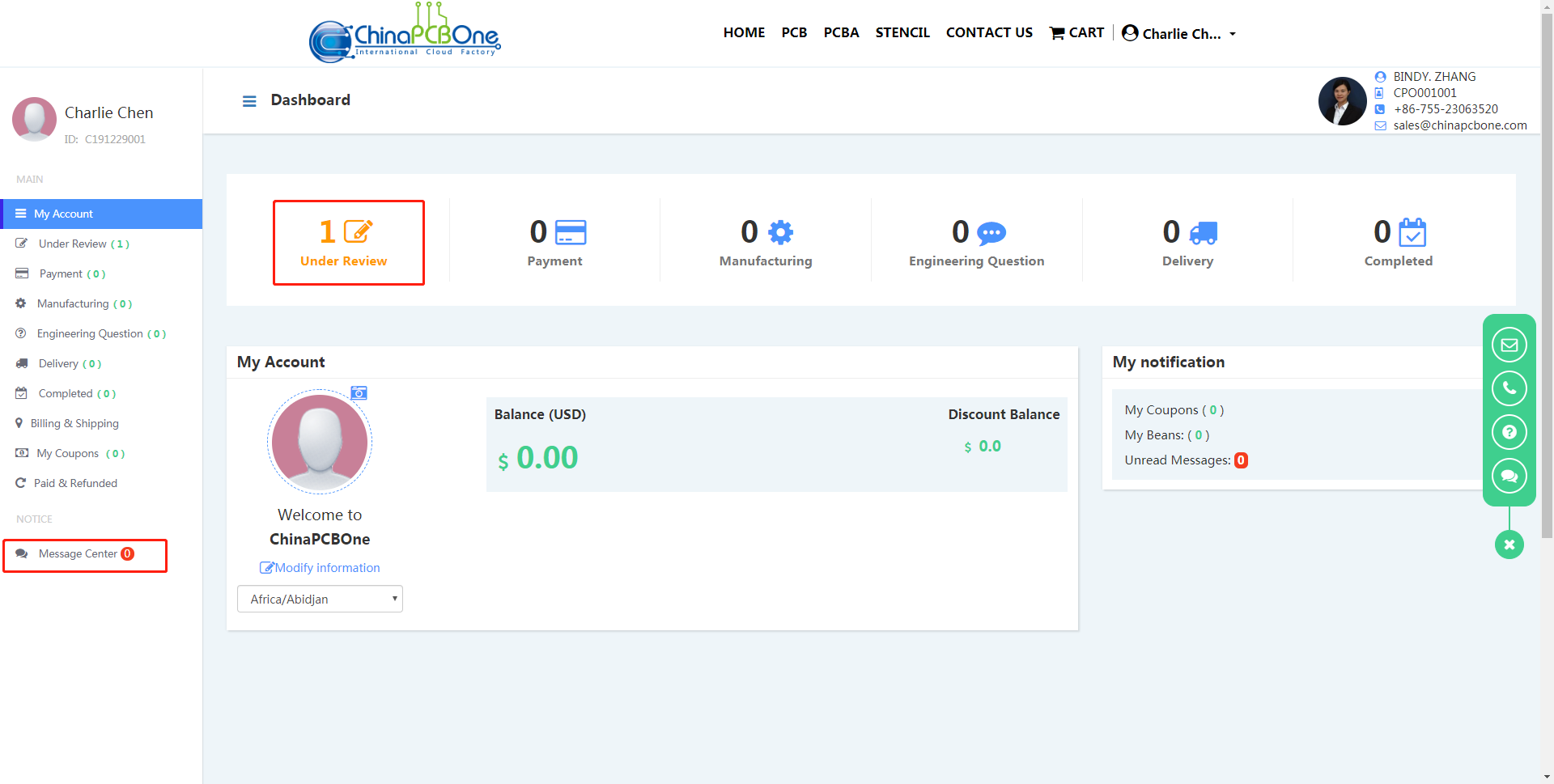Image resolution: width=1554 pixels, height=784 pixels.
Task: Click the camera icon to change avatar
Action: click(359, 393)
